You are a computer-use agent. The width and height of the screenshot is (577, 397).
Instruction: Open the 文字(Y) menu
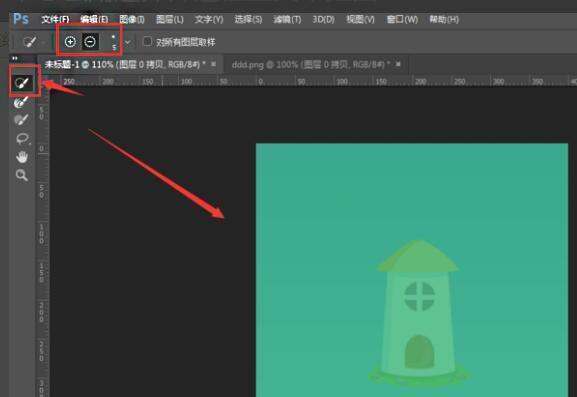point(209,19)
